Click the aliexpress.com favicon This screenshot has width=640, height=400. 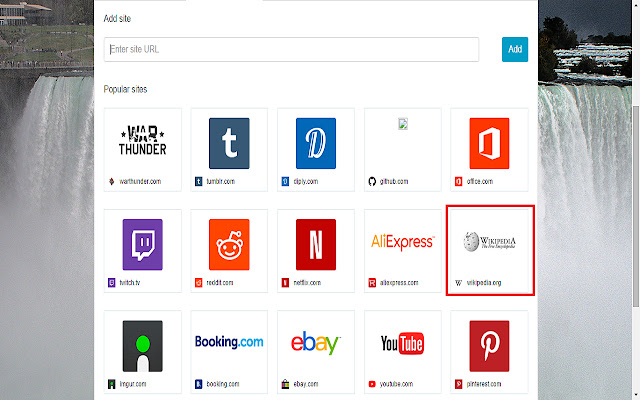tap(372, 282)
